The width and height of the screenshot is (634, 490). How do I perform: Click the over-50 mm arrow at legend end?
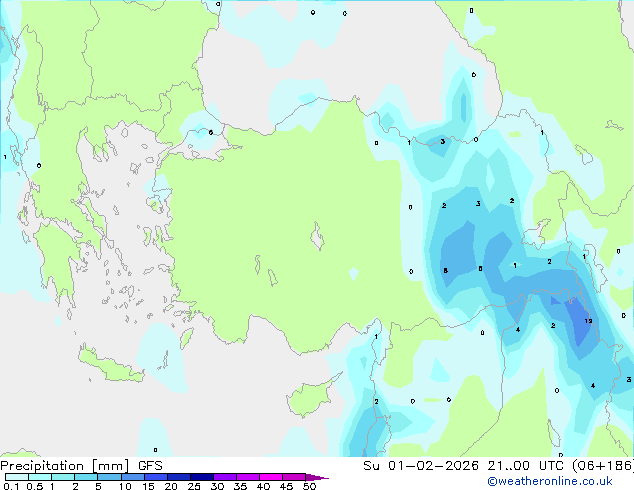pyautogui.click(x=317, y=477)
